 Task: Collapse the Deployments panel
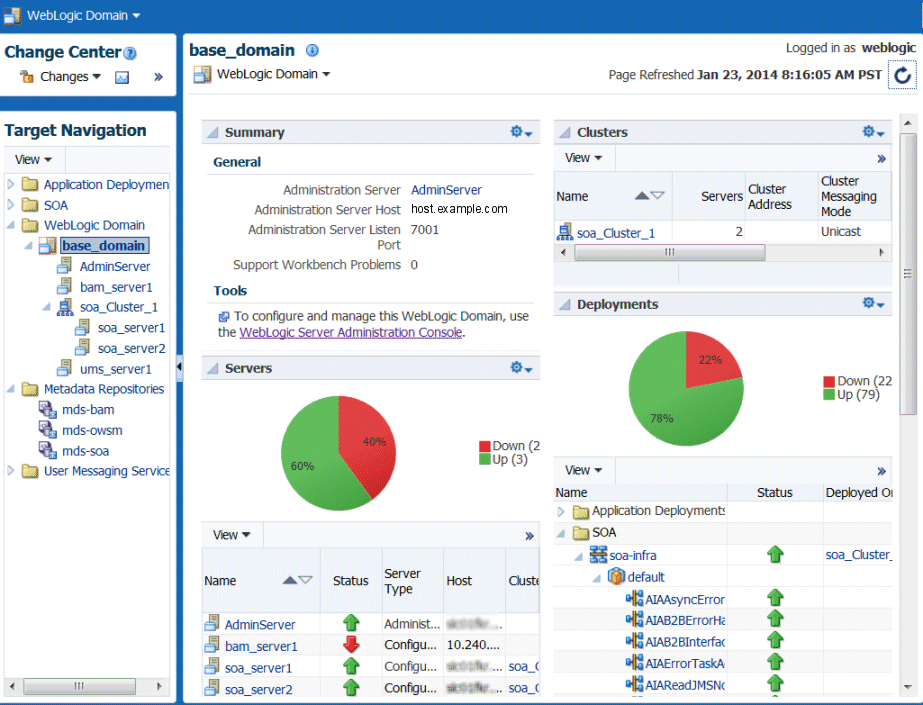tap(564, 304)
